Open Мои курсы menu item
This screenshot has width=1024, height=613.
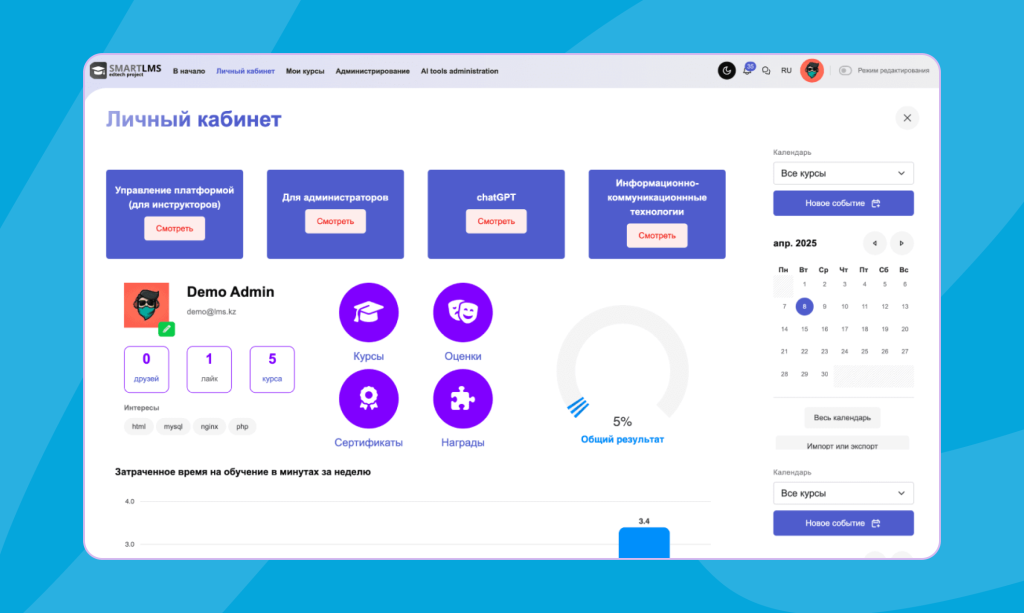pyautogui.click(x=305, y=71)
